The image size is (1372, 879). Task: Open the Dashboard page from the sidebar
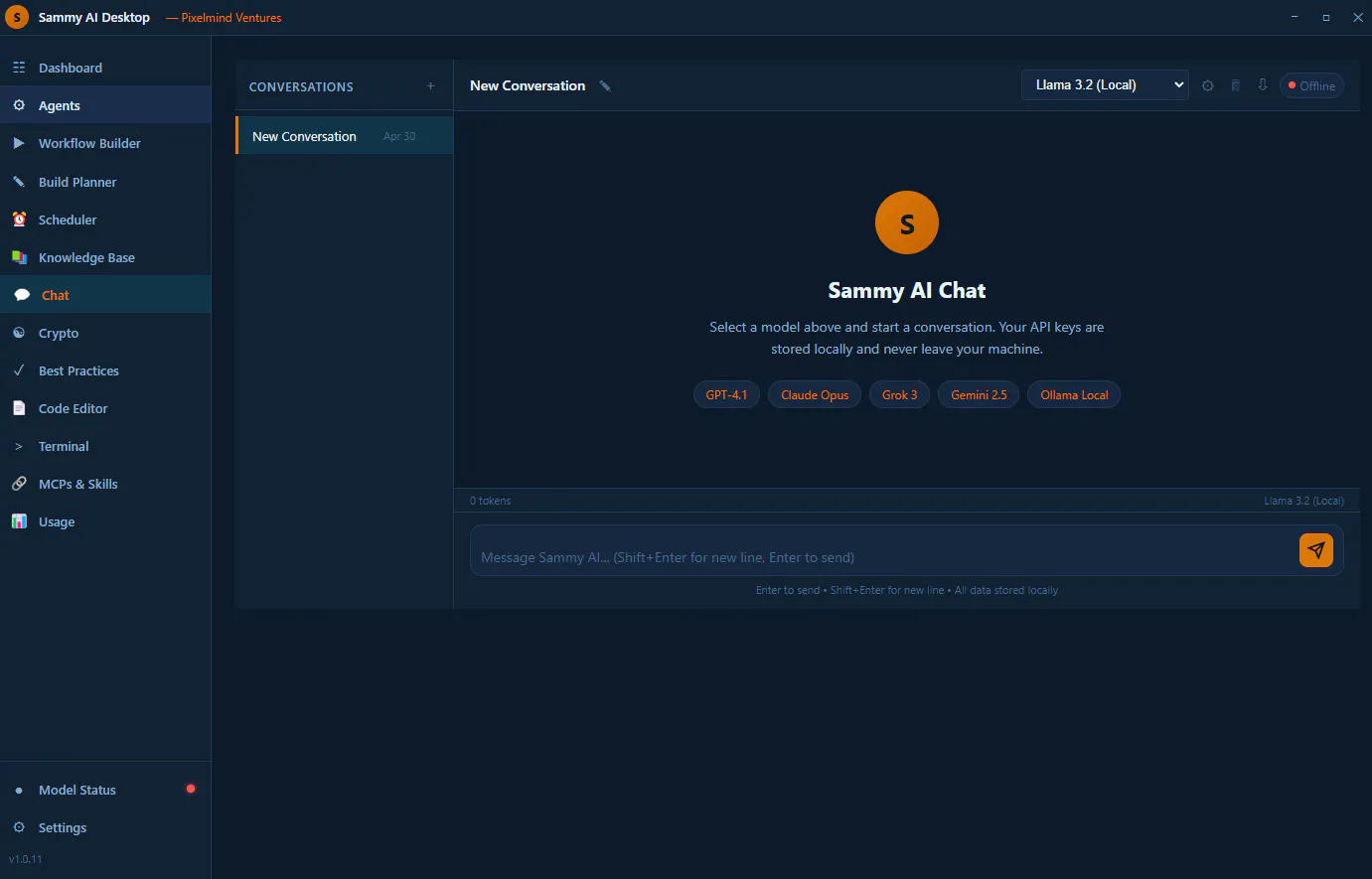(105, 68)
